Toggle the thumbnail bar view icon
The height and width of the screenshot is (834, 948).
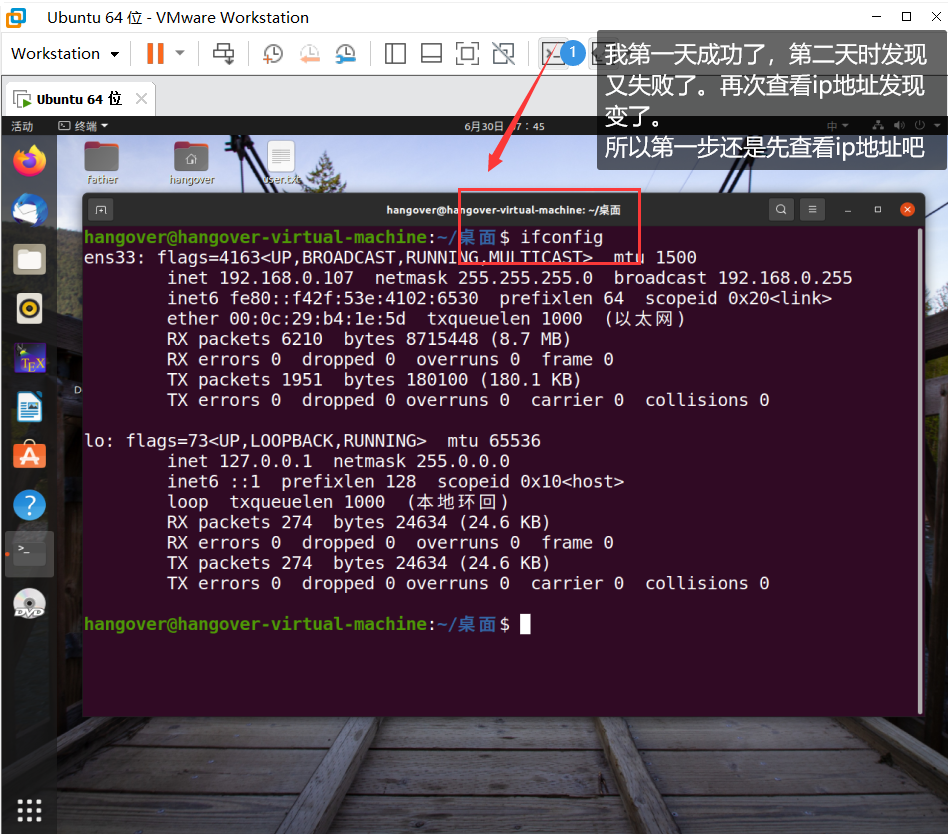coord(431,54)
